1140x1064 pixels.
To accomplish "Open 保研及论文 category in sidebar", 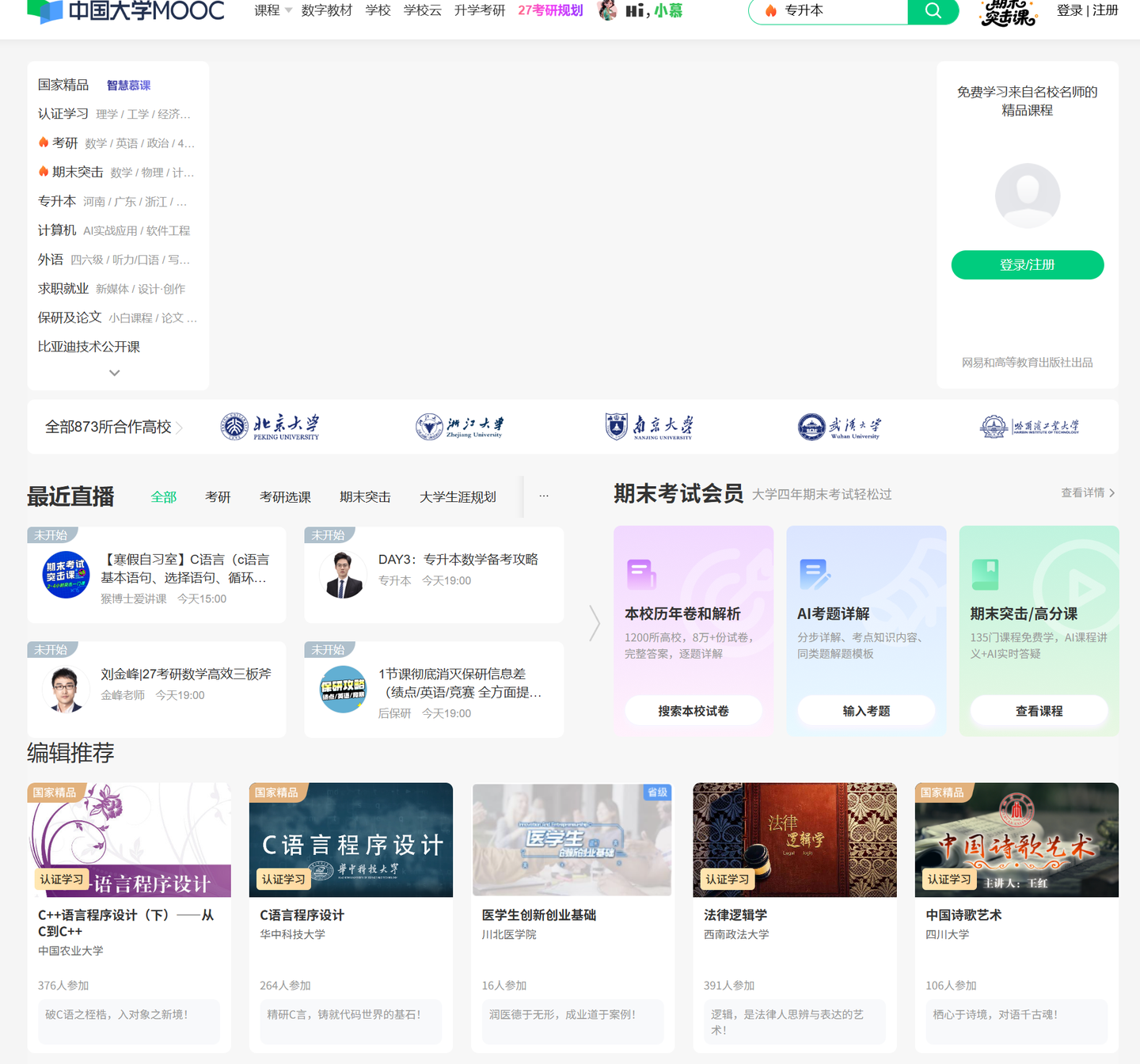I will pyautogui.click(x=70, y=317).
